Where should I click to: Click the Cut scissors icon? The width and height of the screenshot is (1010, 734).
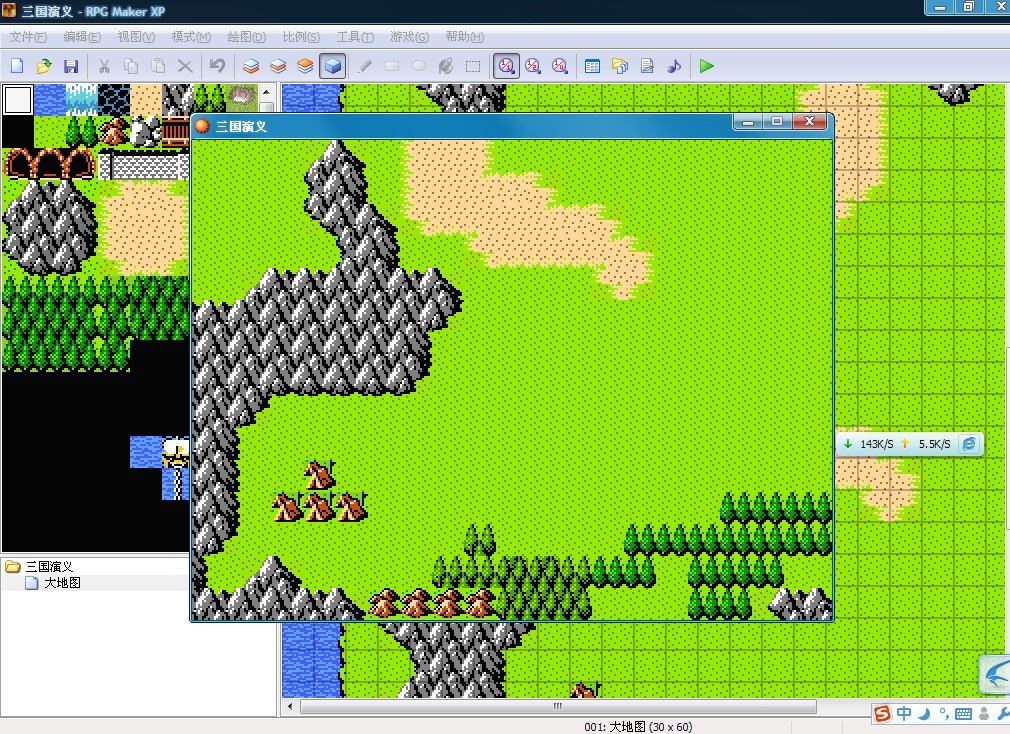[104, 66]
